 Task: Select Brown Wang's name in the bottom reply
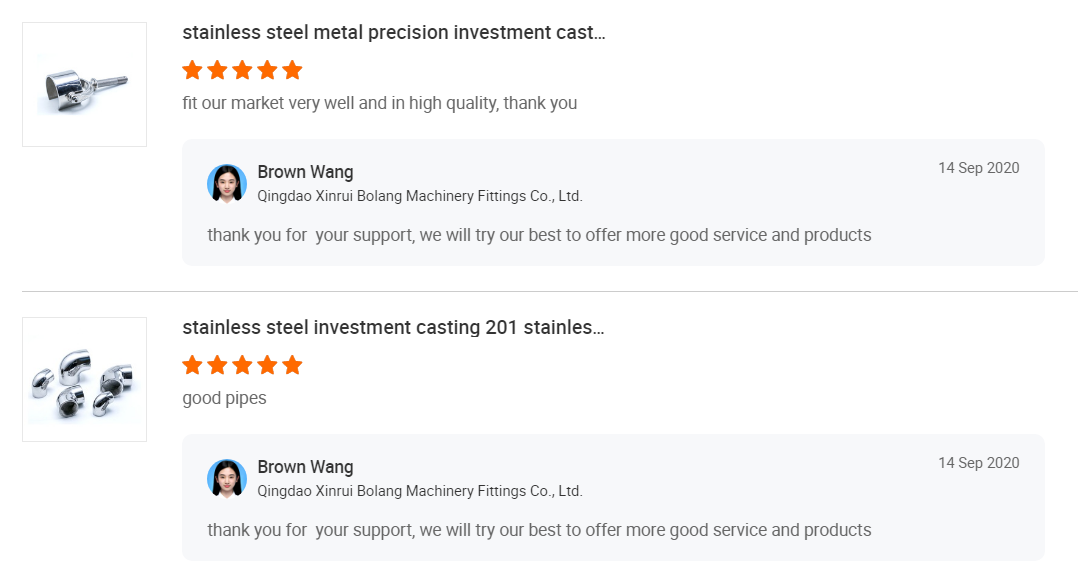pyautogui.click(x=305, y=467)
